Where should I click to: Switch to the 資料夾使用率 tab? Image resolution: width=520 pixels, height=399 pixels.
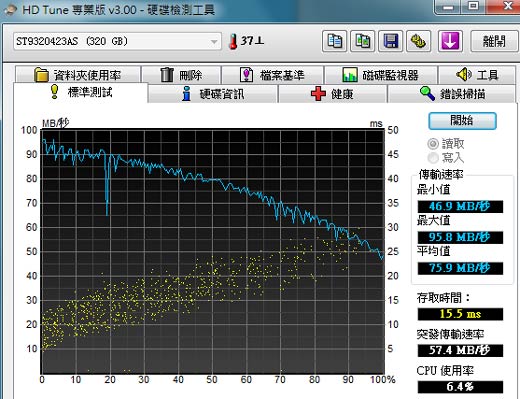point(78,75)
